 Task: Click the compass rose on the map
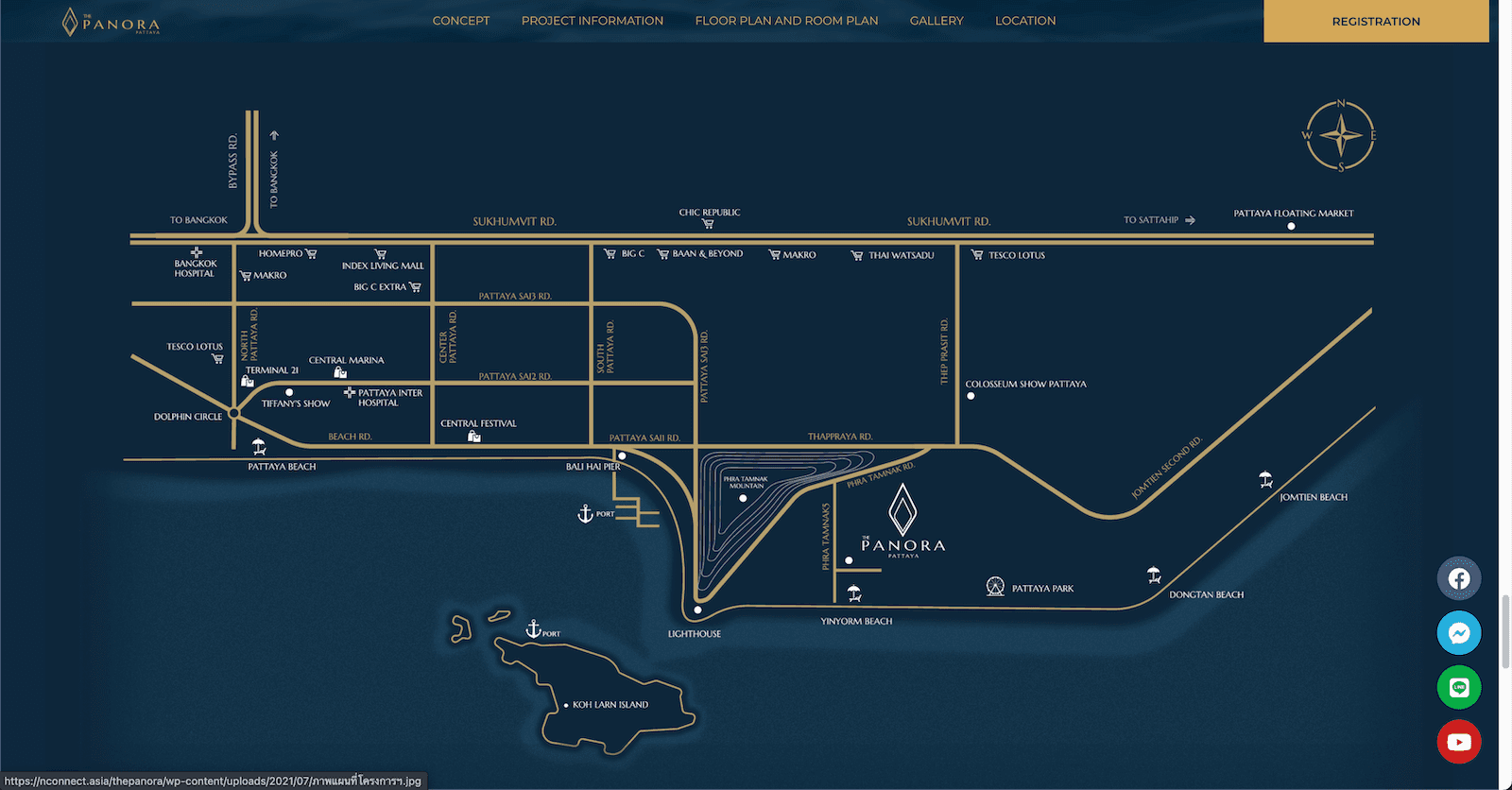click(x=1340, y=136)
